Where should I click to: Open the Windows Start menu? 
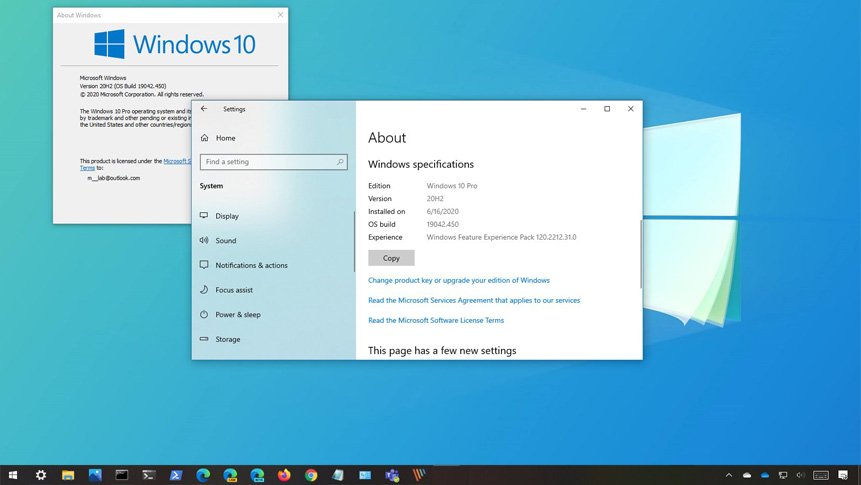pyautogui.click(x=14, y=475)
